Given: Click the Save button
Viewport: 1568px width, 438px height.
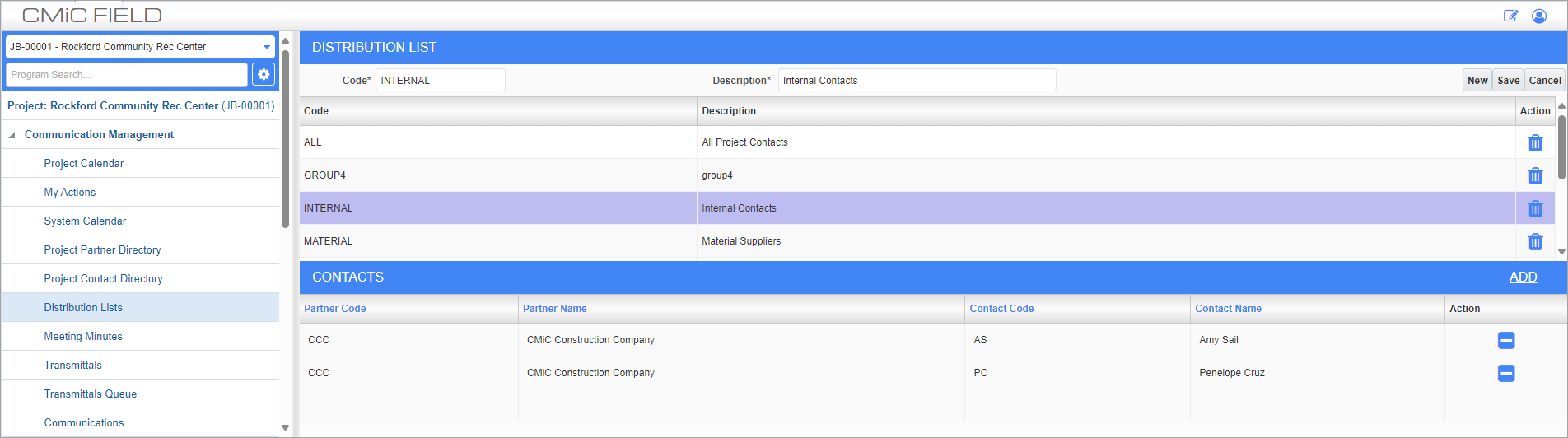Looking at the screenshot, I should (1508, 80).
